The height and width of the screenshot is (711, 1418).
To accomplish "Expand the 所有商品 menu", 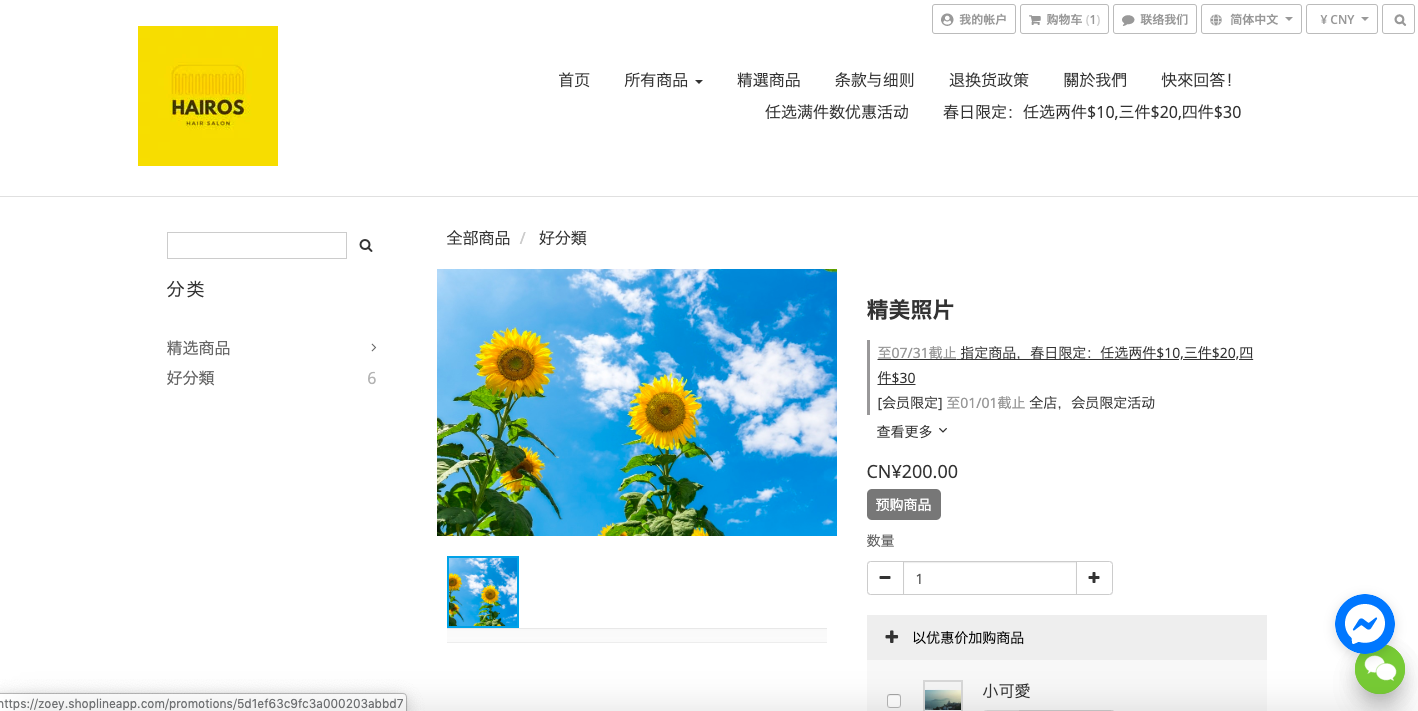I will point(663,80).
